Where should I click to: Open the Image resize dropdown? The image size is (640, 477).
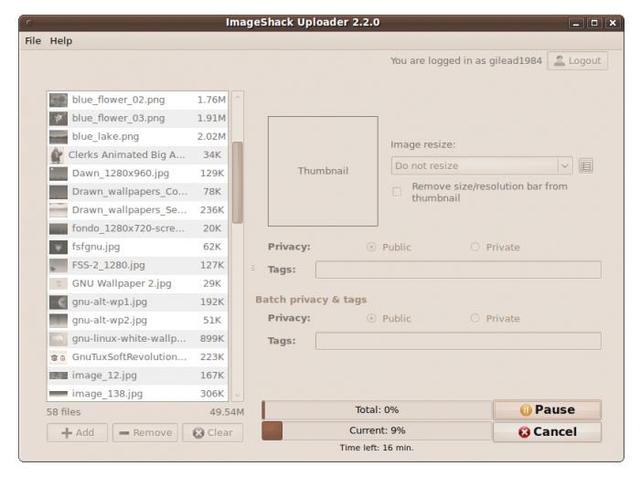[x=481, y=166]
